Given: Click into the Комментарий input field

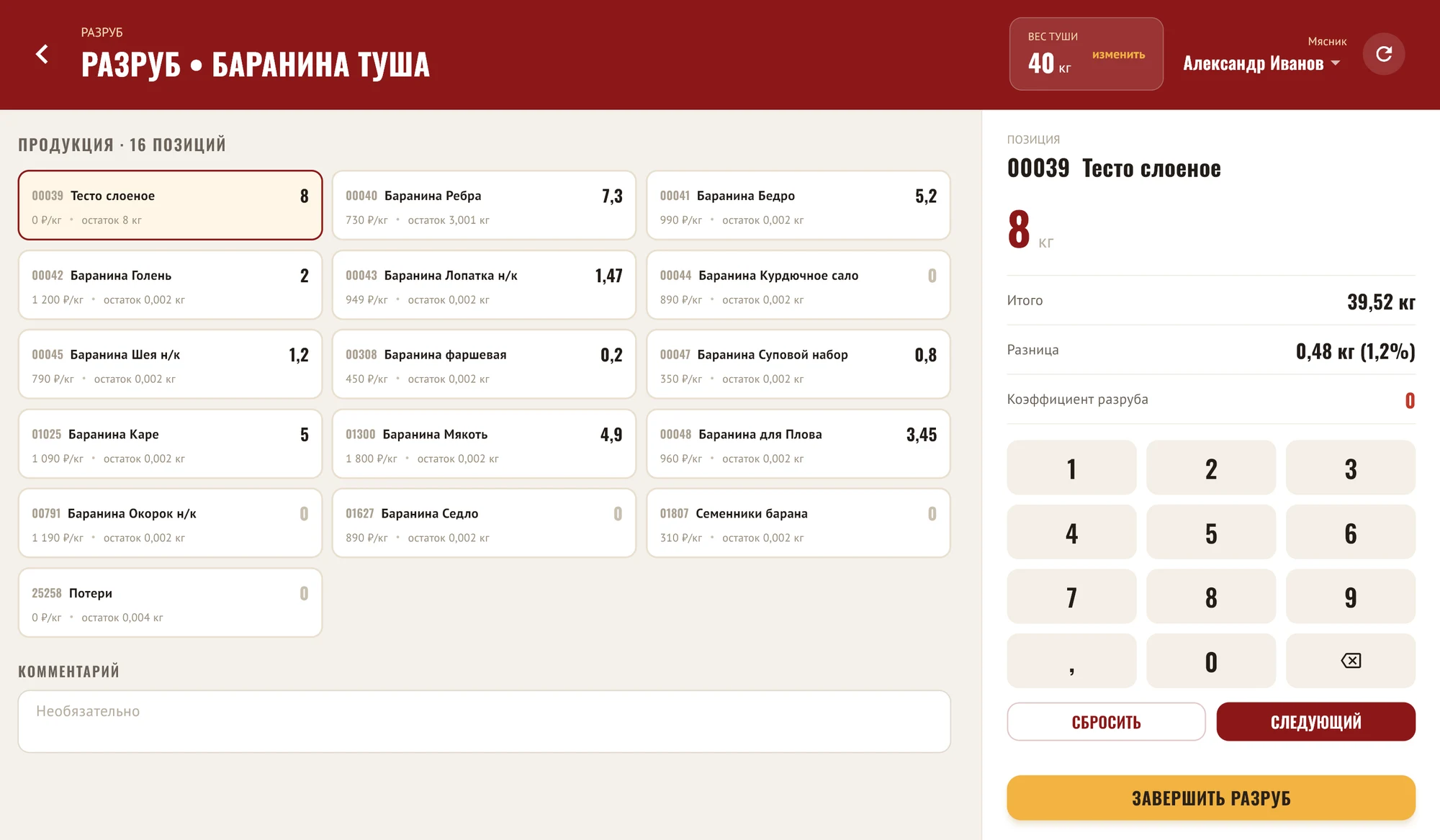Looking at the screenshot, I should click(x=484, y=721).
